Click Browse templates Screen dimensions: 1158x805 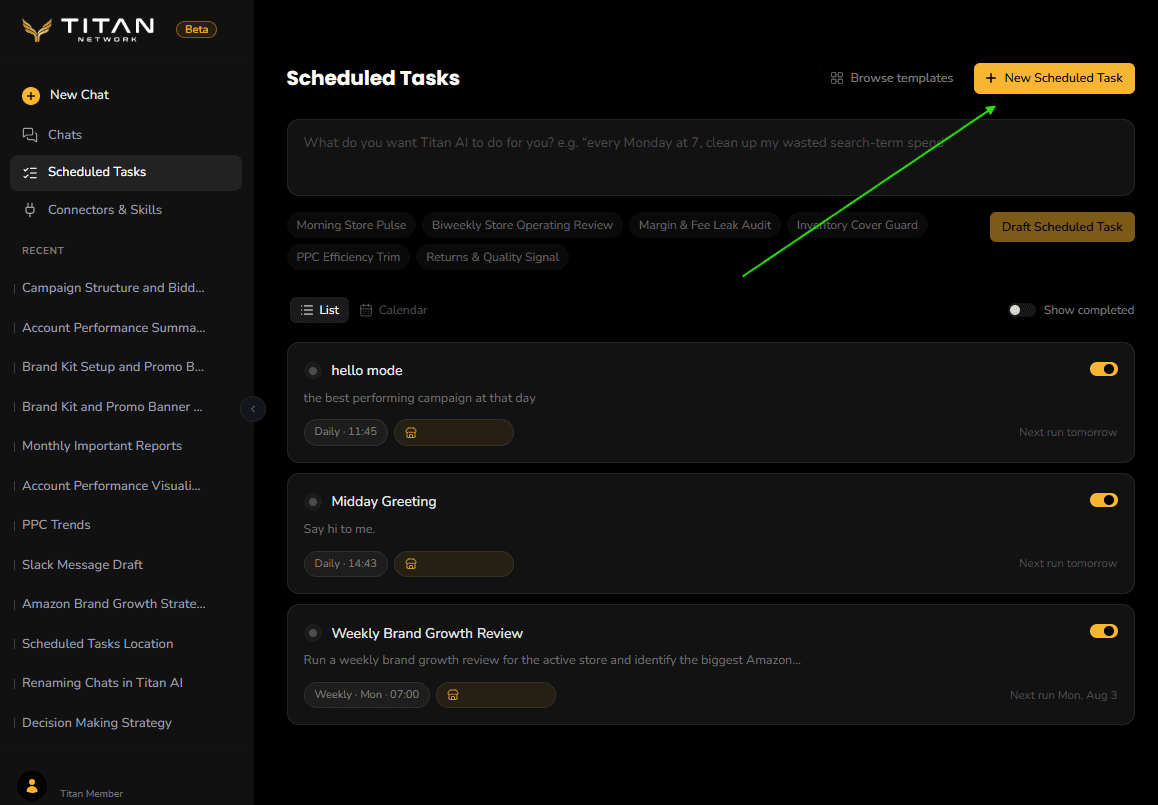pos(891,78)
